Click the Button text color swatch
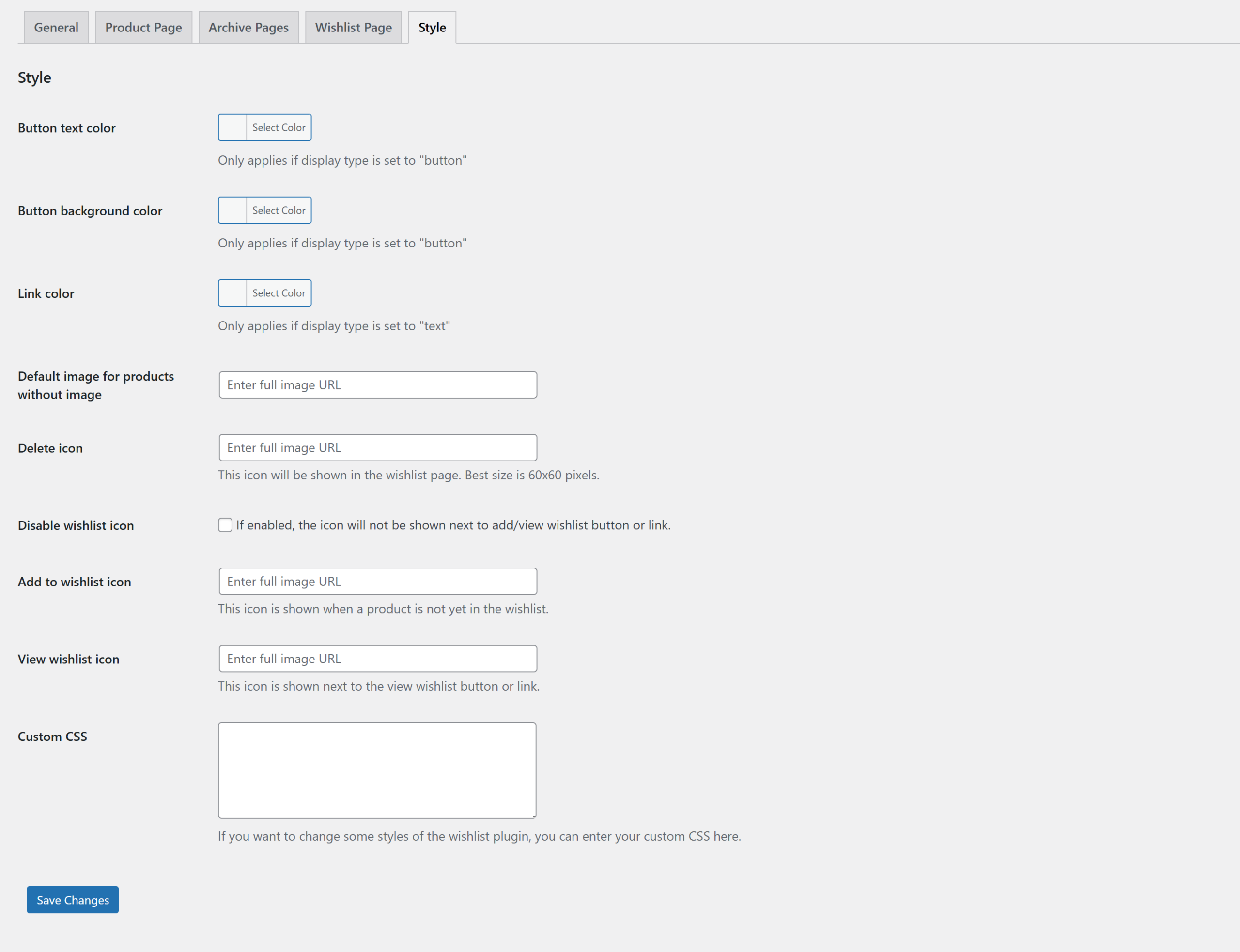Image resolution: width=1240 pixels, height=952 pixels. (x=233, y=127)
